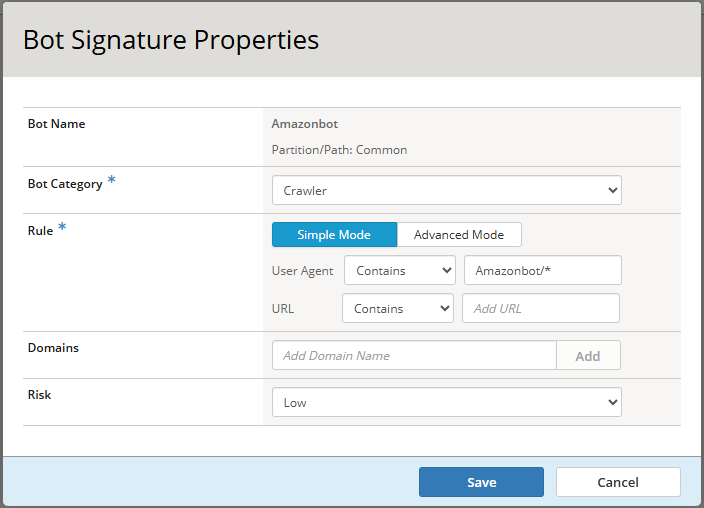Click the Add URL input field
This screenshot has height=508, width=704.
(x=541, y=308)
